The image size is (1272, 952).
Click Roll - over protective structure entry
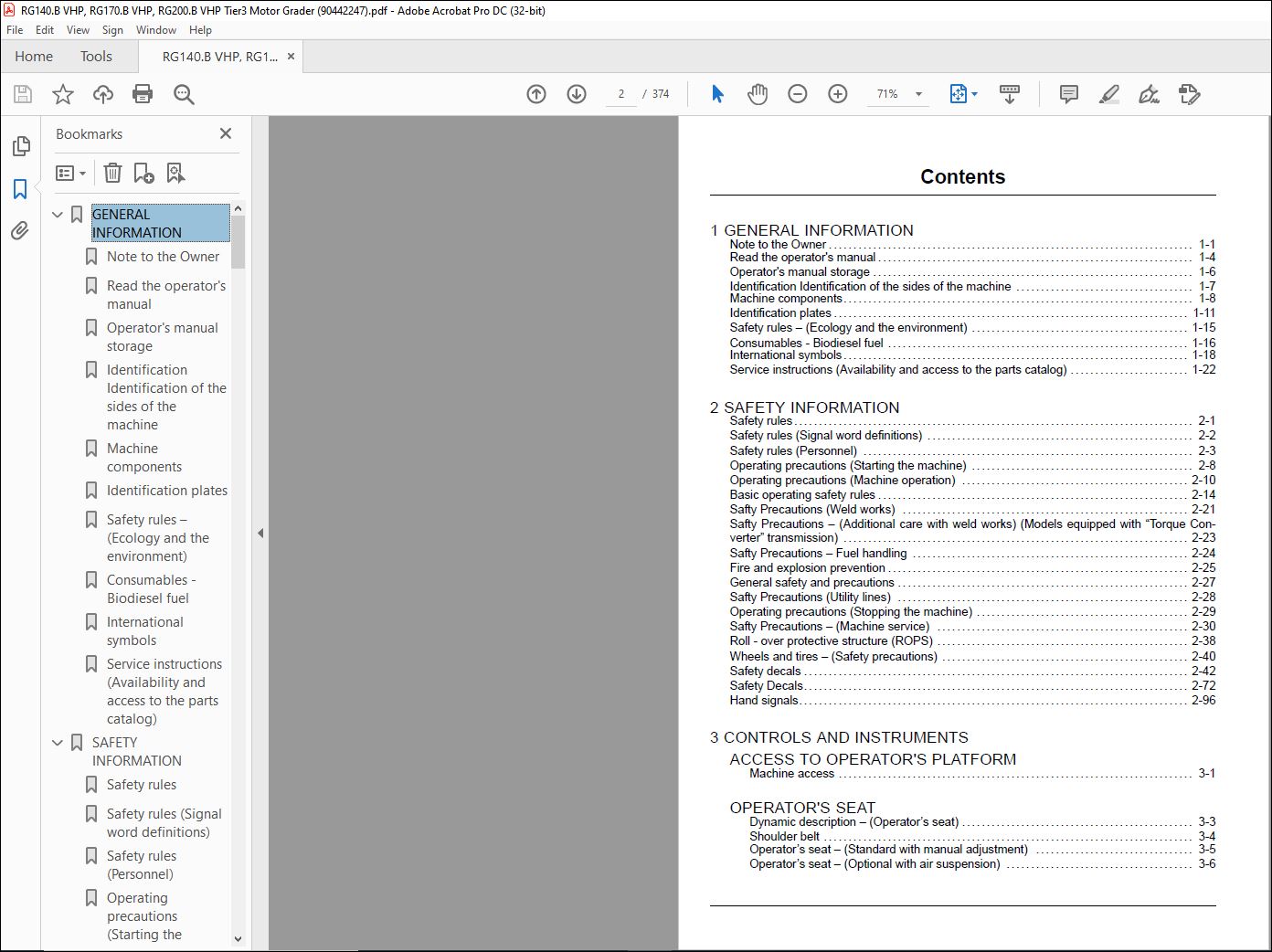tap(972, 641)
